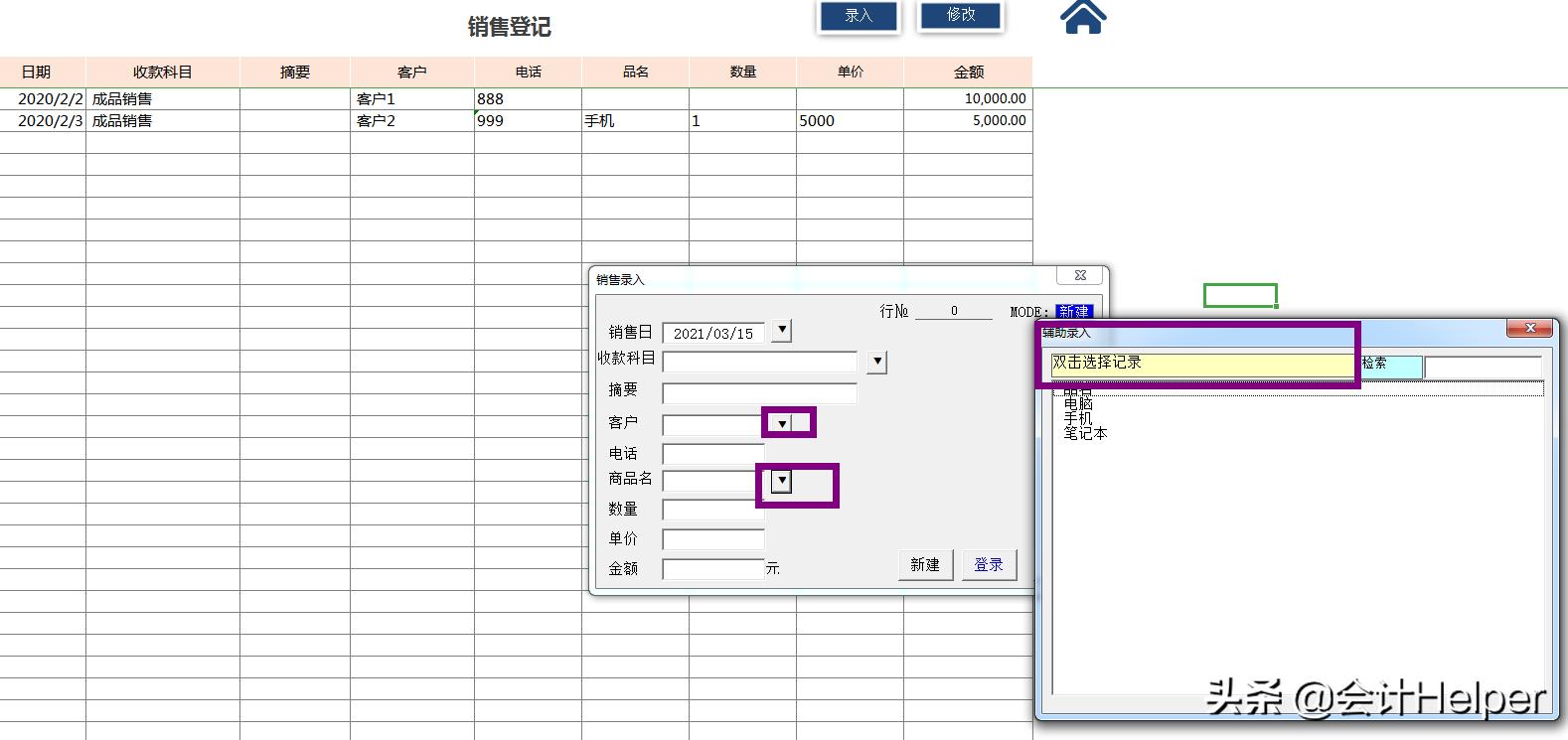This screenshot has height=740, width=1568.
Task: Select 手机 in the 辅助录入 list
Action: tap(1078, 418)
